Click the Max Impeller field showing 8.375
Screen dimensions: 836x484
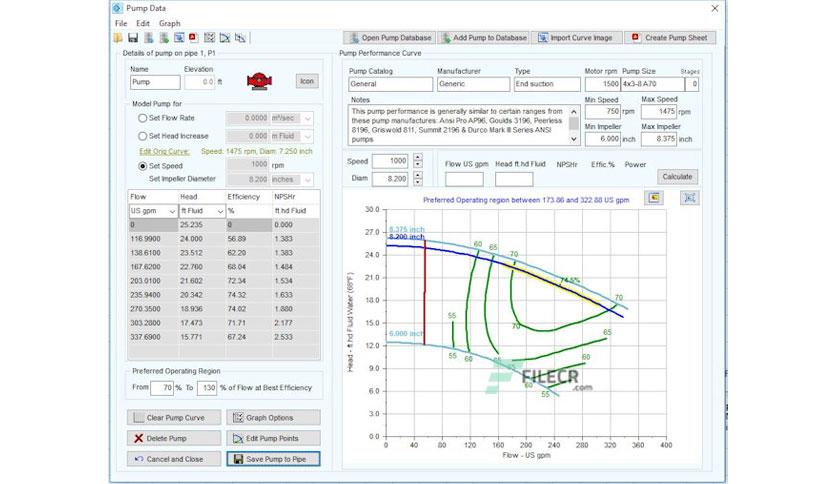(658, 139)
